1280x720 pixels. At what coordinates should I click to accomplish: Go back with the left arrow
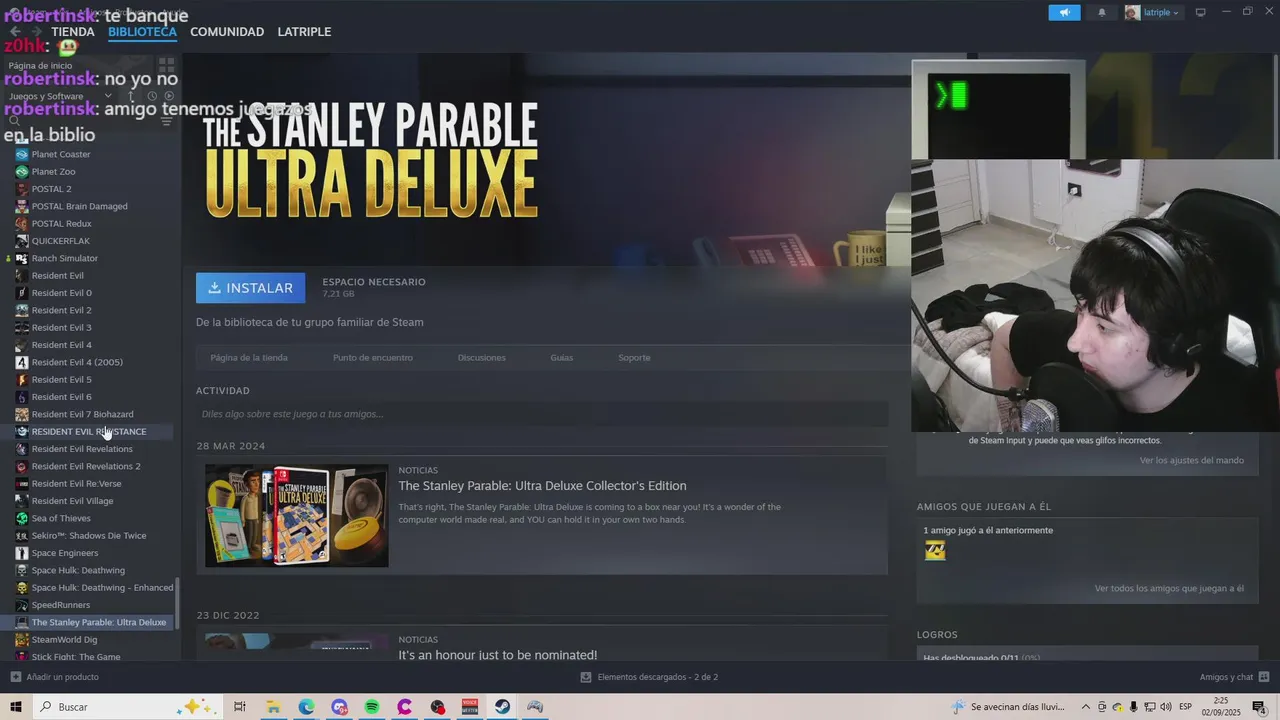point(15,32)
